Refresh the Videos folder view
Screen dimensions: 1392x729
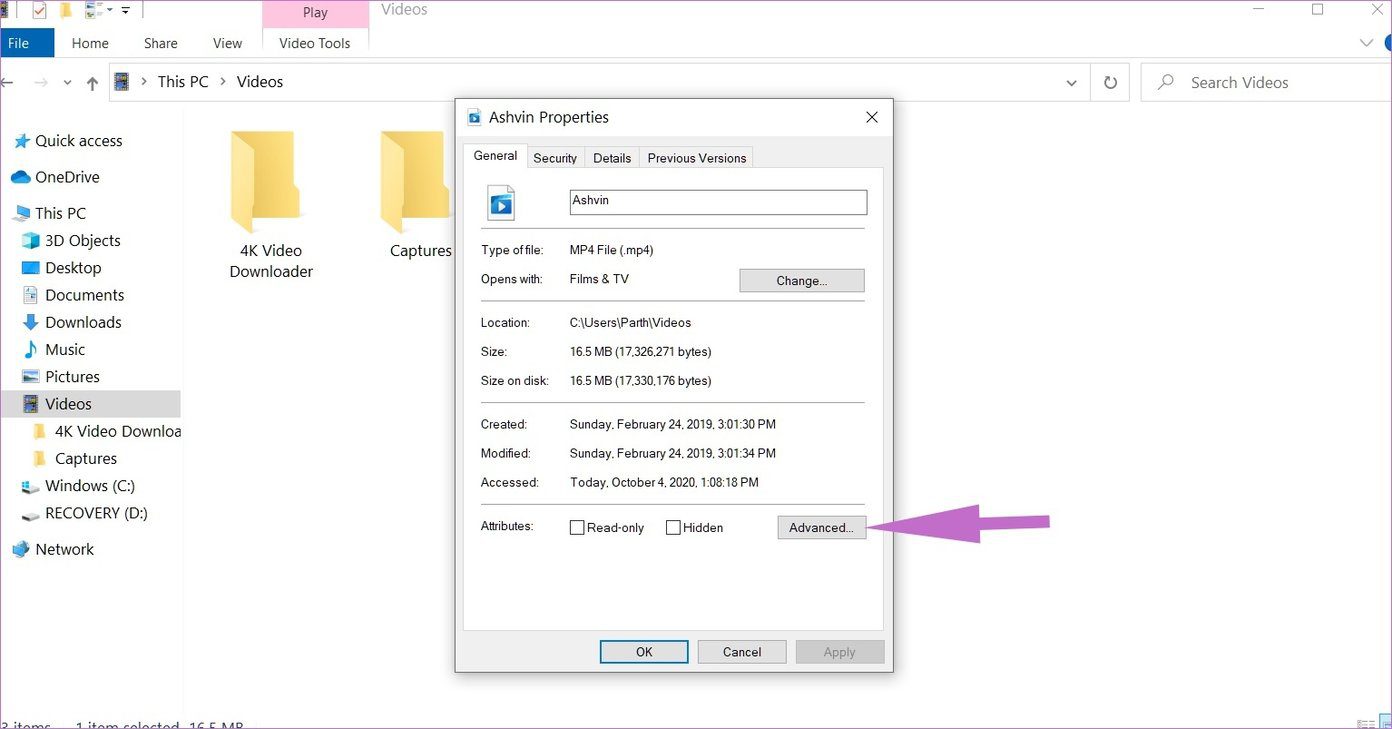point(1110,83)
